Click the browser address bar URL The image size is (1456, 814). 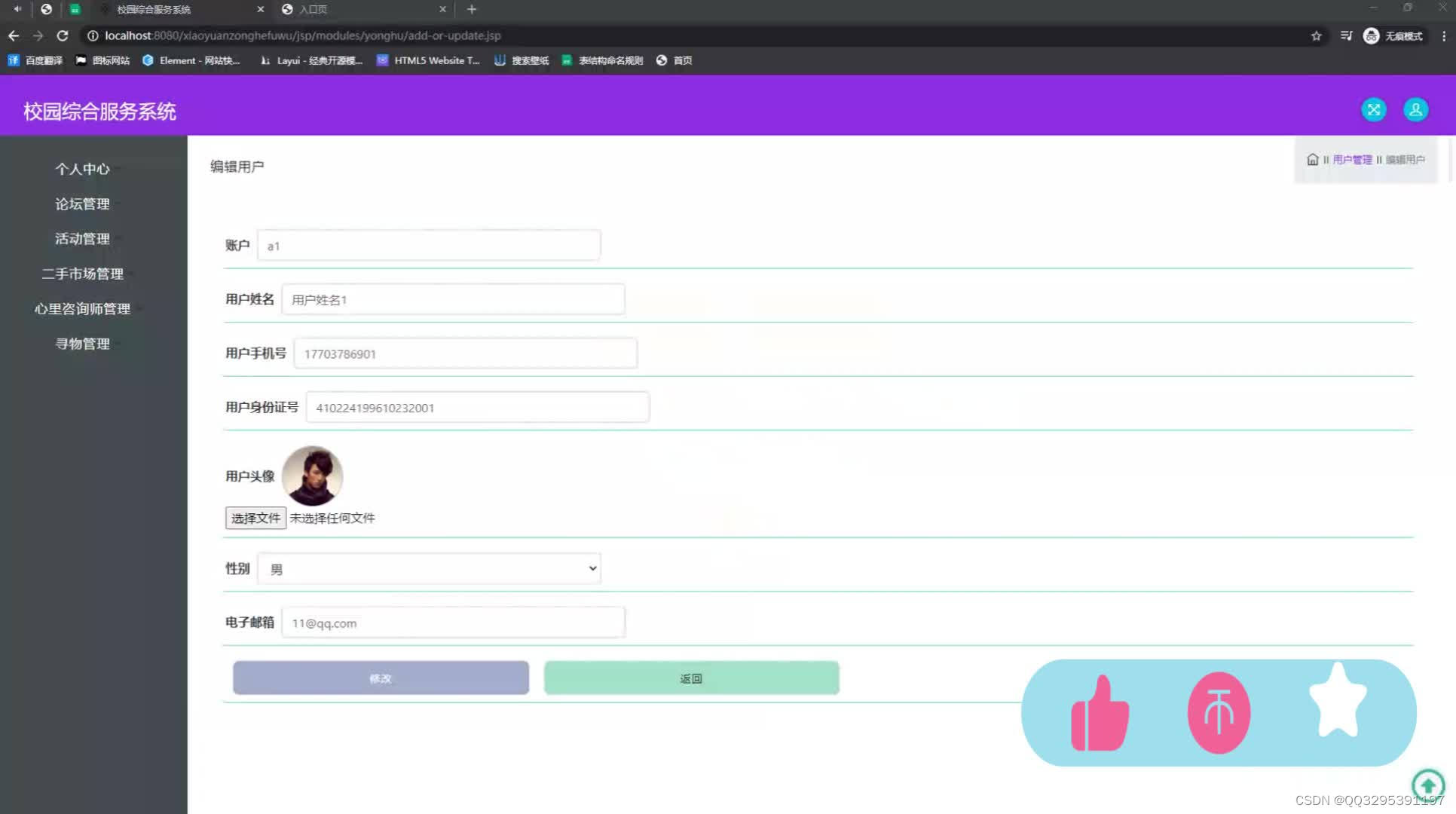point(303,35)
